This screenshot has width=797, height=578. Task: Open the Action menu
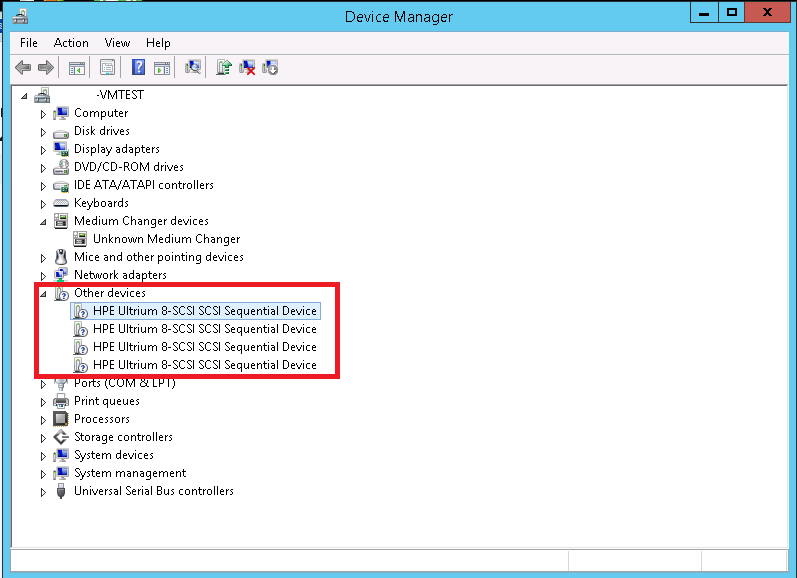point(71,43)
